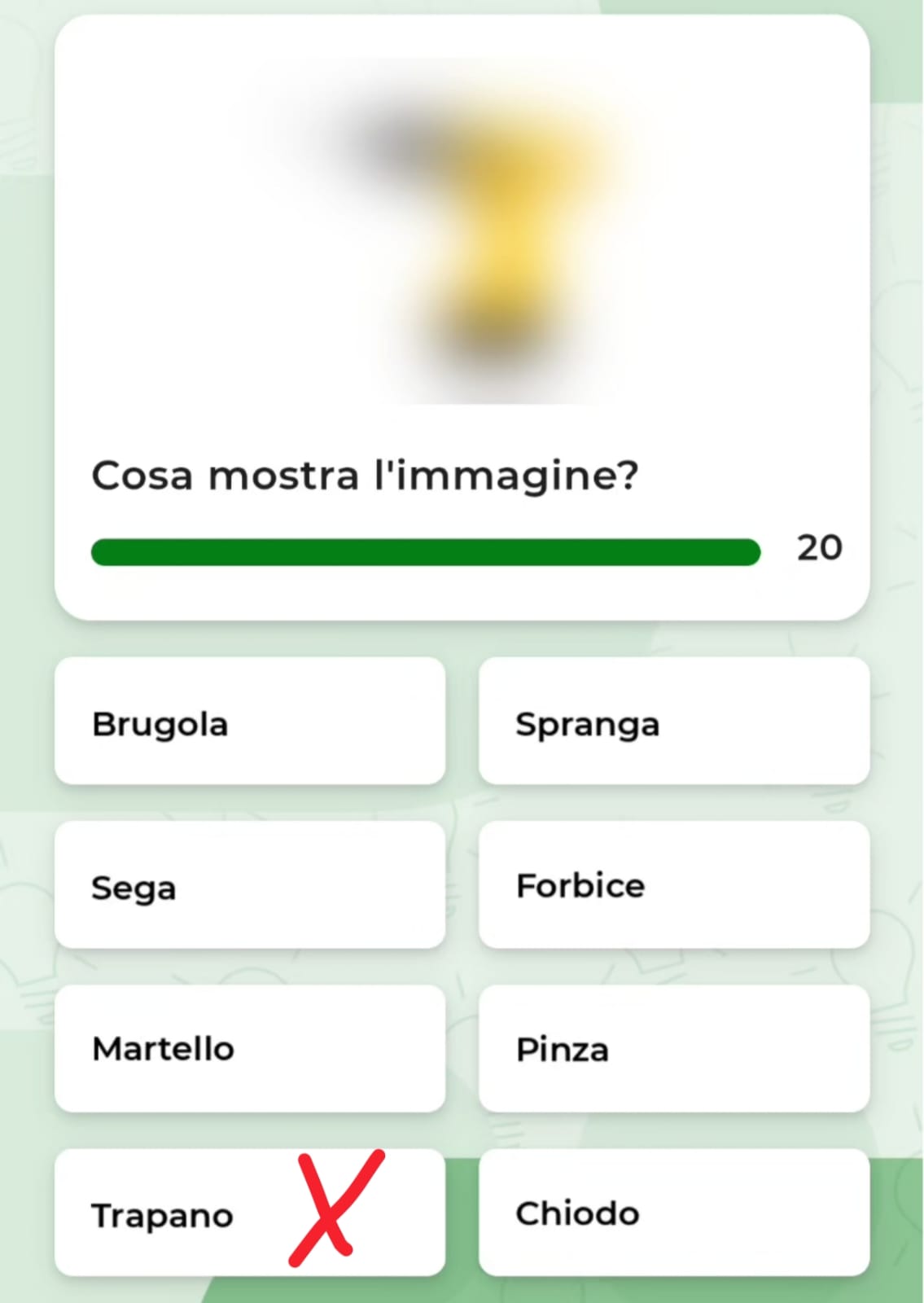This screenshot has width=924, height=1303.
Task: Tap the "Martello" answer button
Action: 249,1049
